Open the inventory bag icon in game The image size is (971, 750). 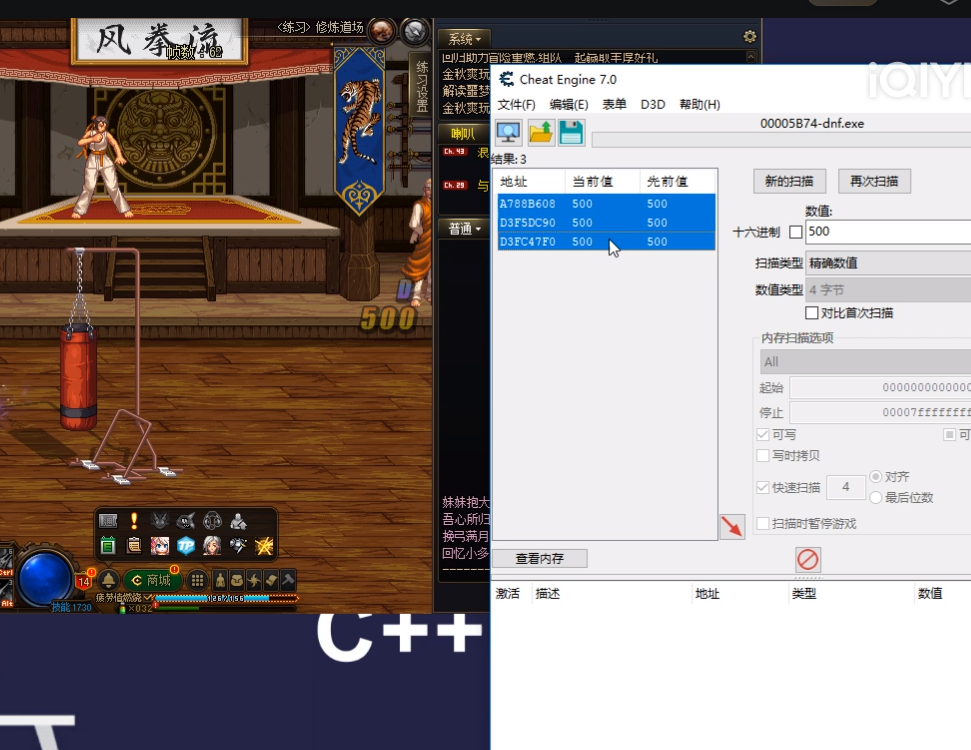237,580
